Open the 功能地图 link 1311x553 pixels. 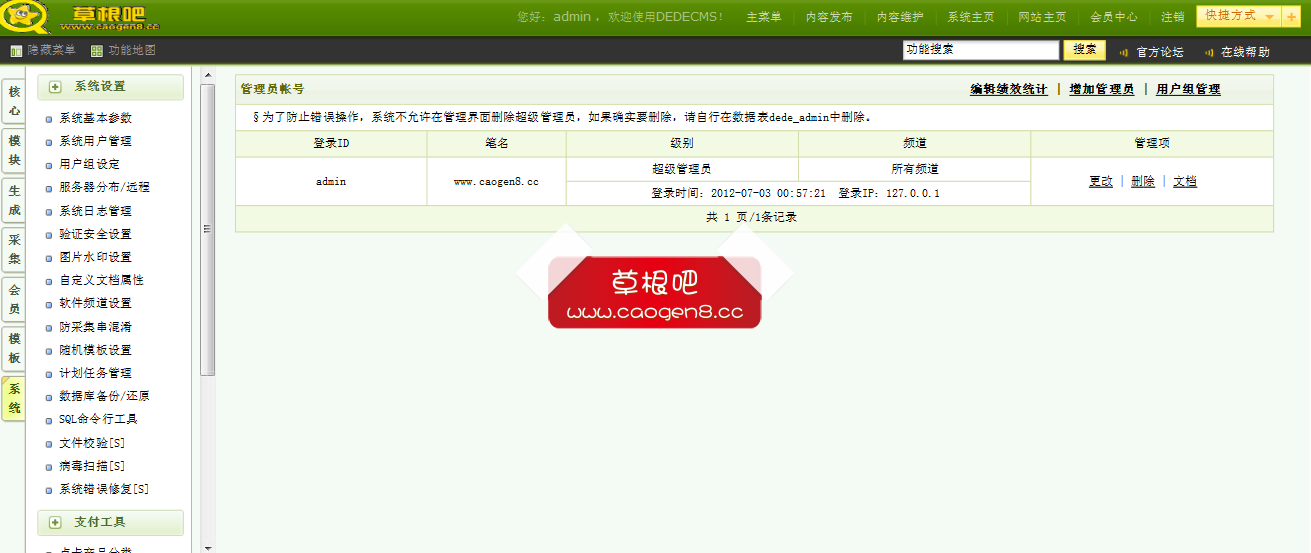pyautogui.click(x=132, y=51)
